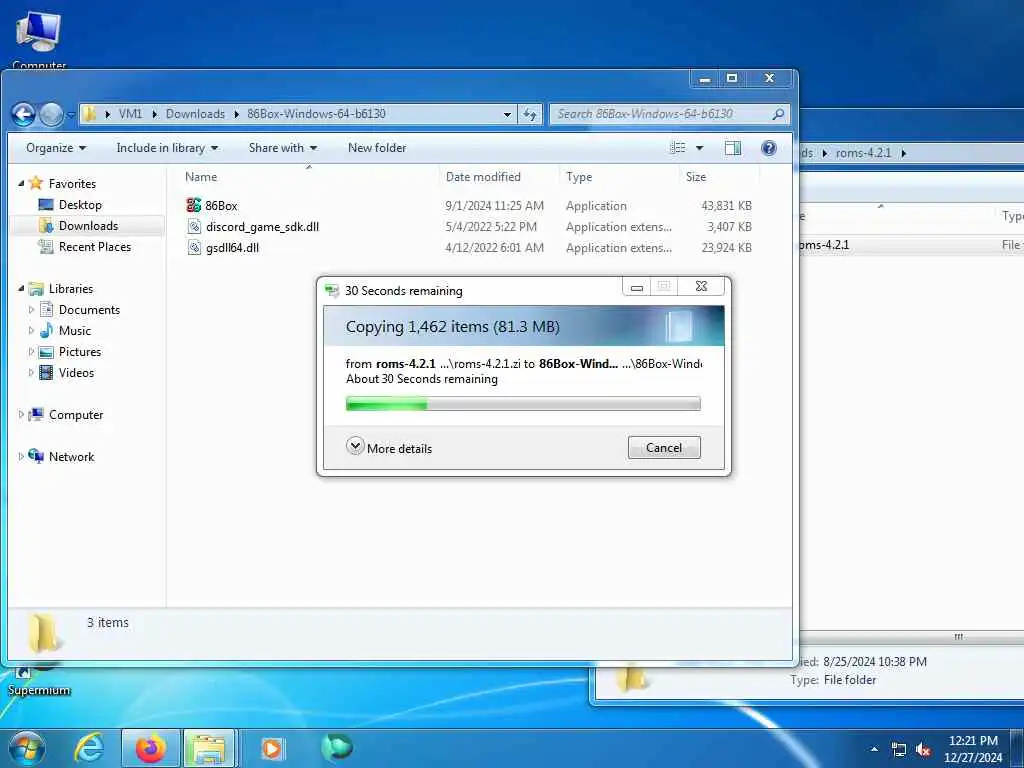Open the view options dropdown arrow

pyautogui.click(x=699, y=148)
